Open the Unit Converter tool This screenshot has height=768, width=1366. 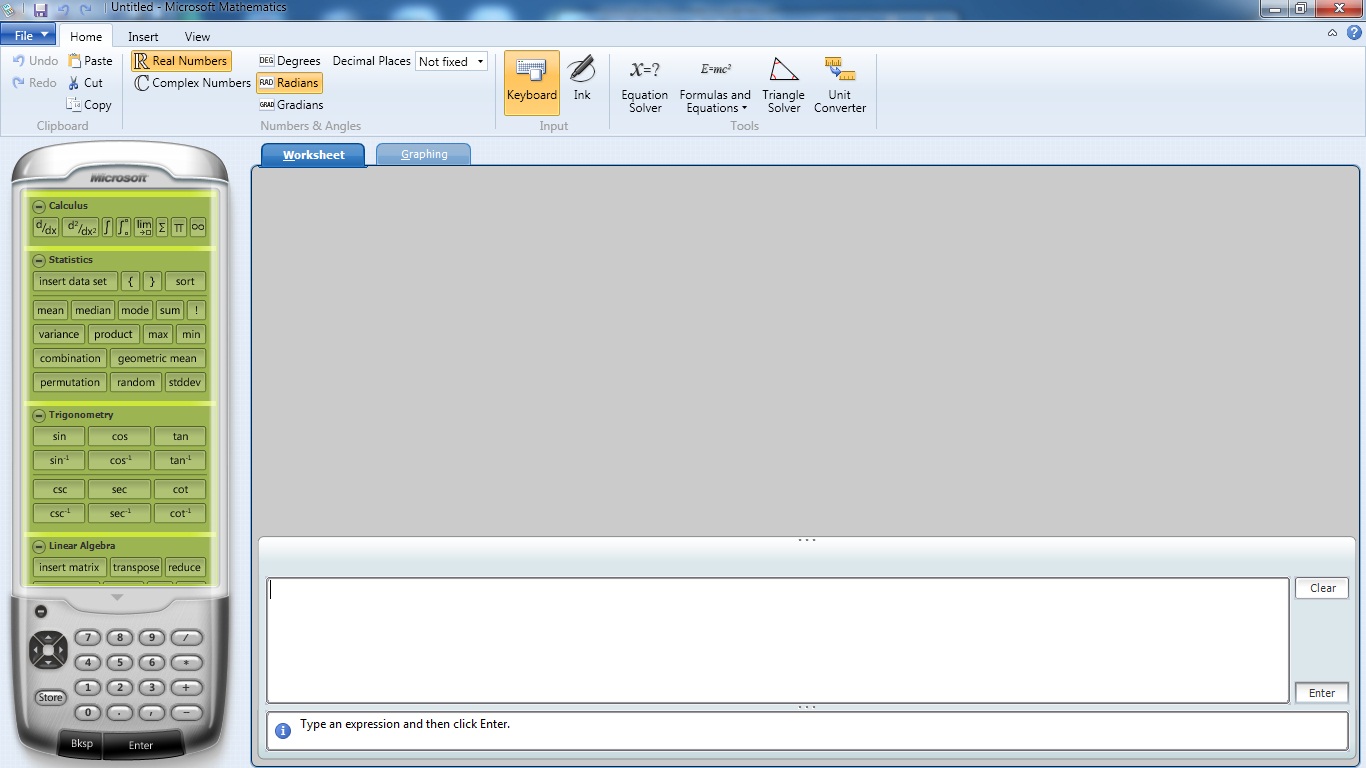click(840, 85)
